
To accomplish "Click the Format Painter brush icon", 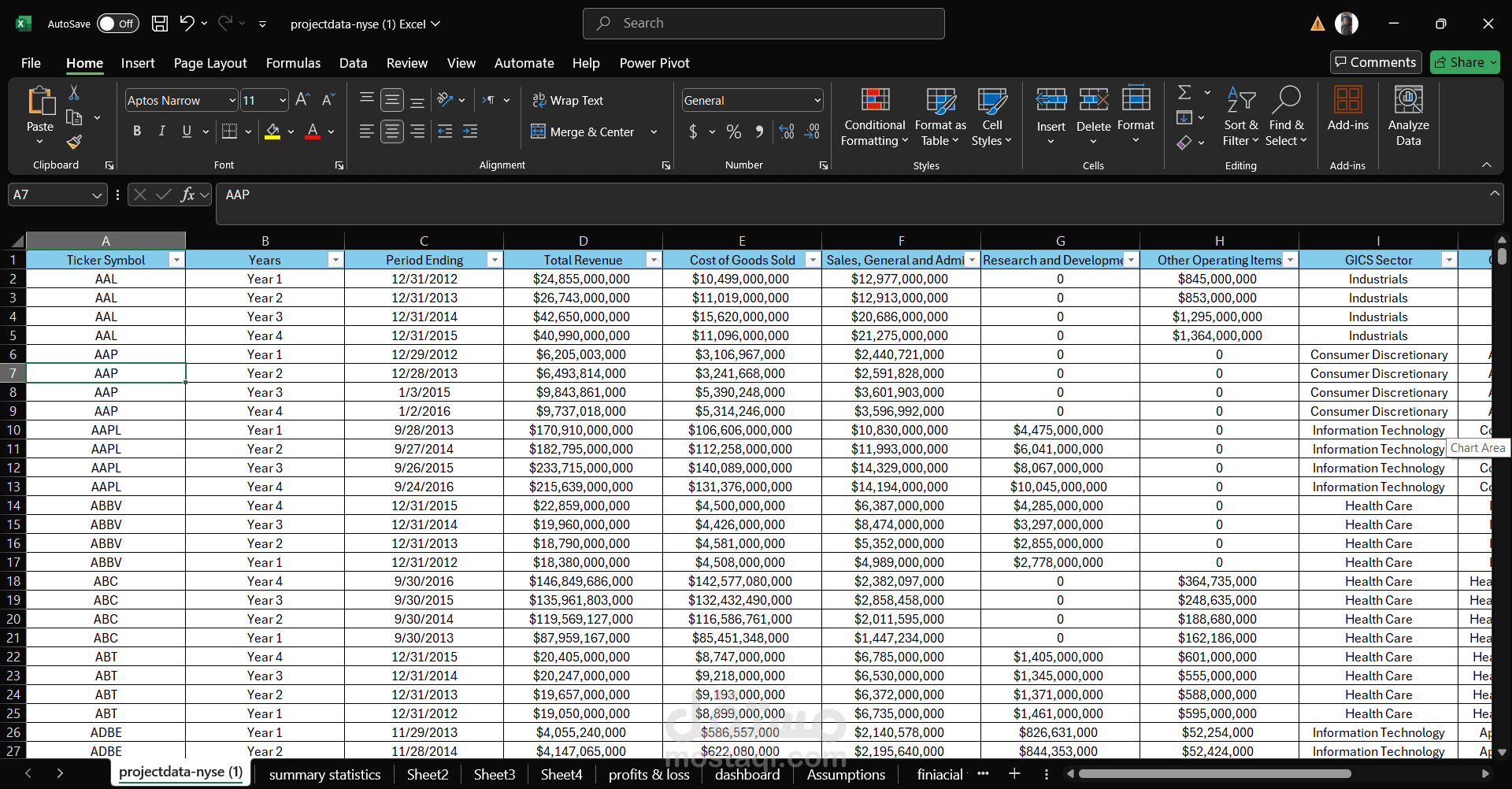I will click(x=74, y=142).
